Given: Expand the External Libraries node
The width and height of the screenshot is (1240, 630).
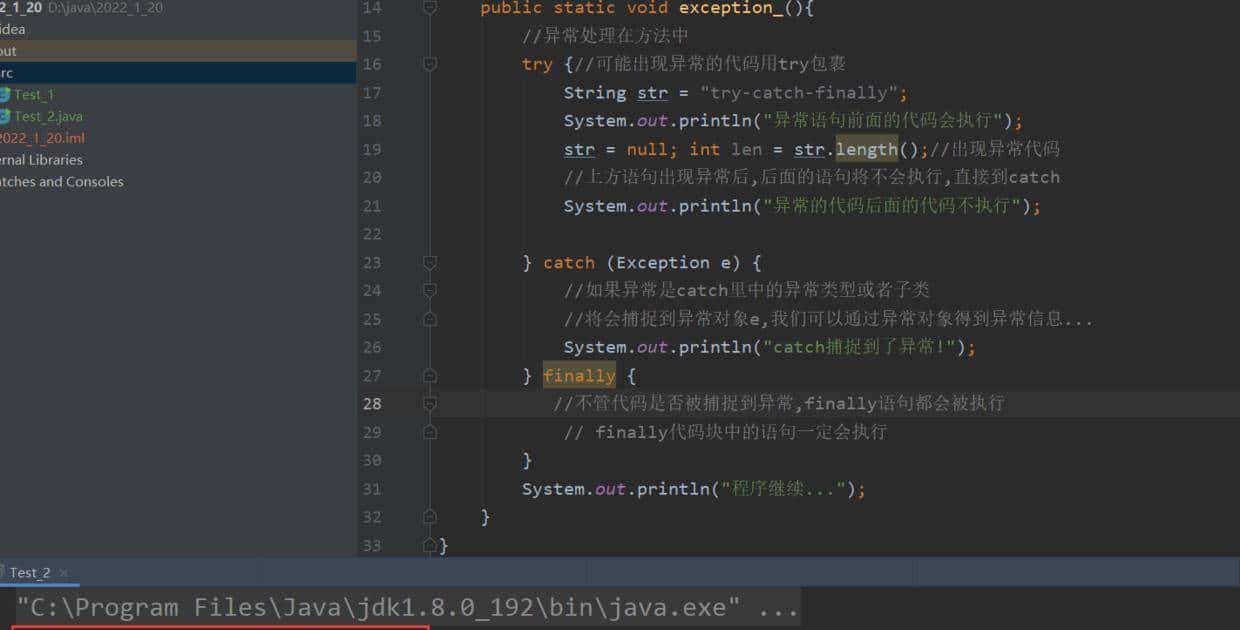Looking at the screenshot, I should (x=40, y=159).
